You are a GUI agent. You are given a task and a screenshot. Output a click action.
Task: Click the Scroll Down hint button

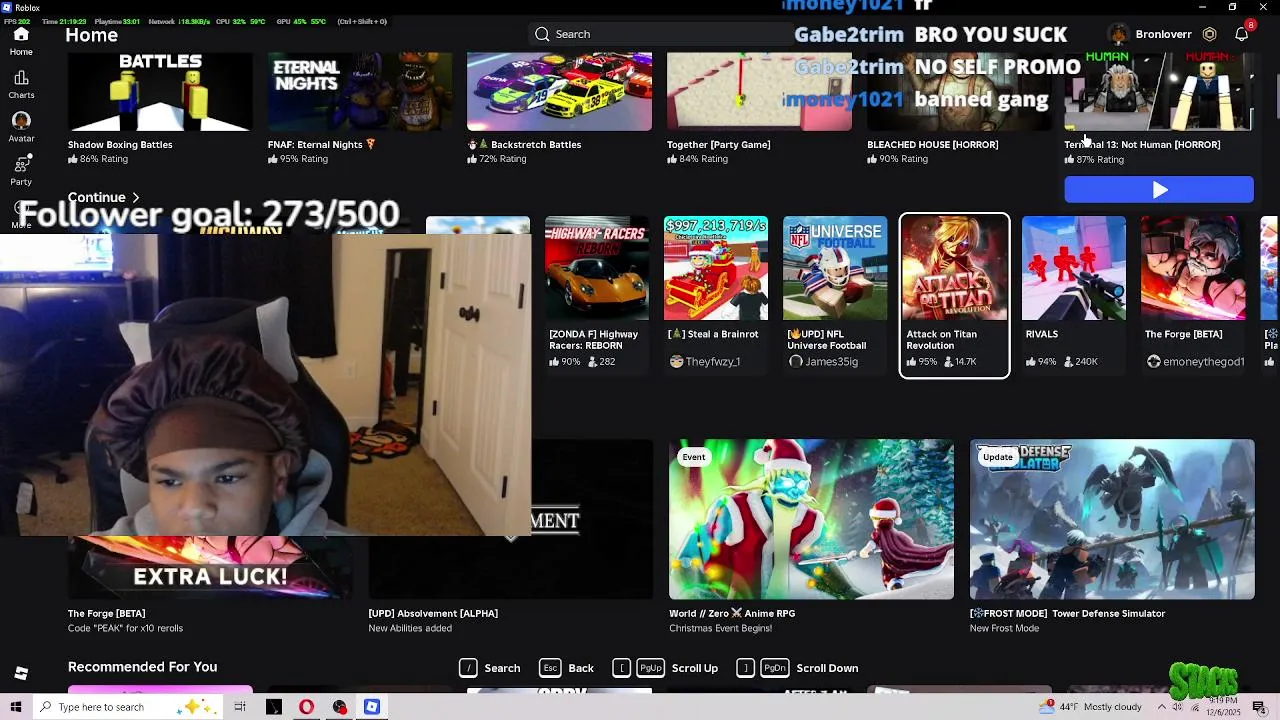(x=798, y=668)
